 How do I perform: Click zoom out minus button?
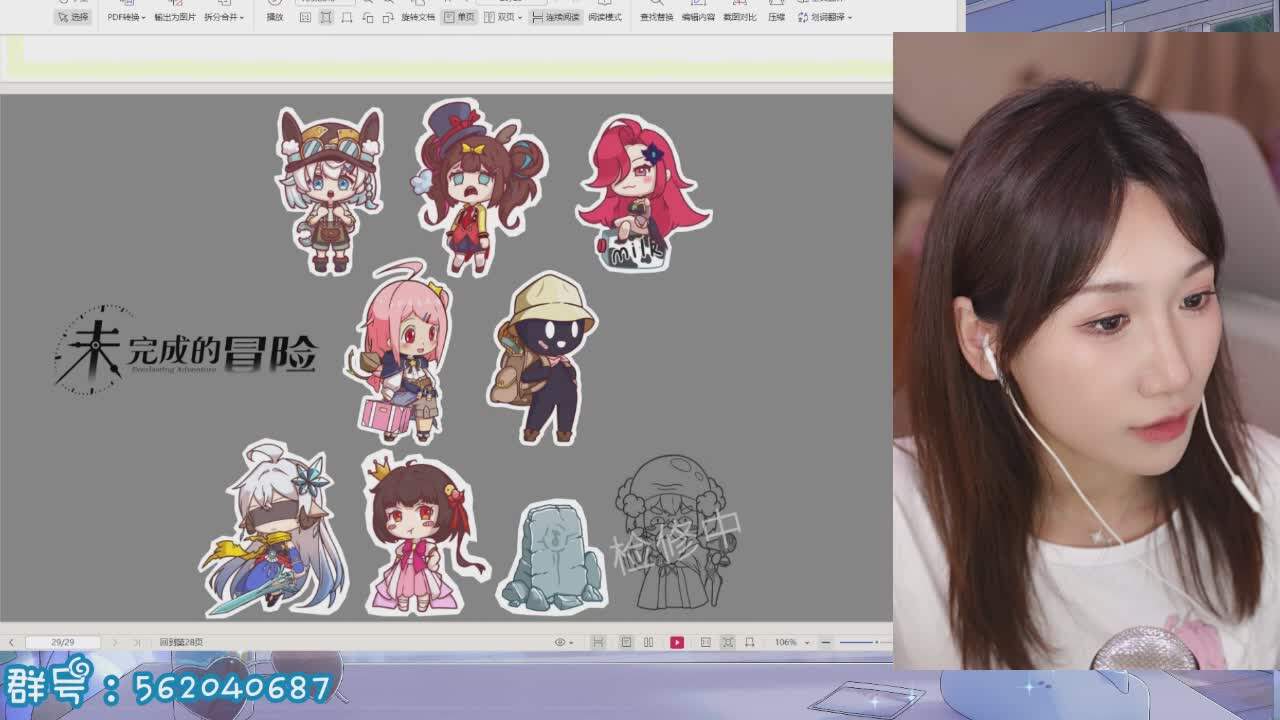[826, 642]
